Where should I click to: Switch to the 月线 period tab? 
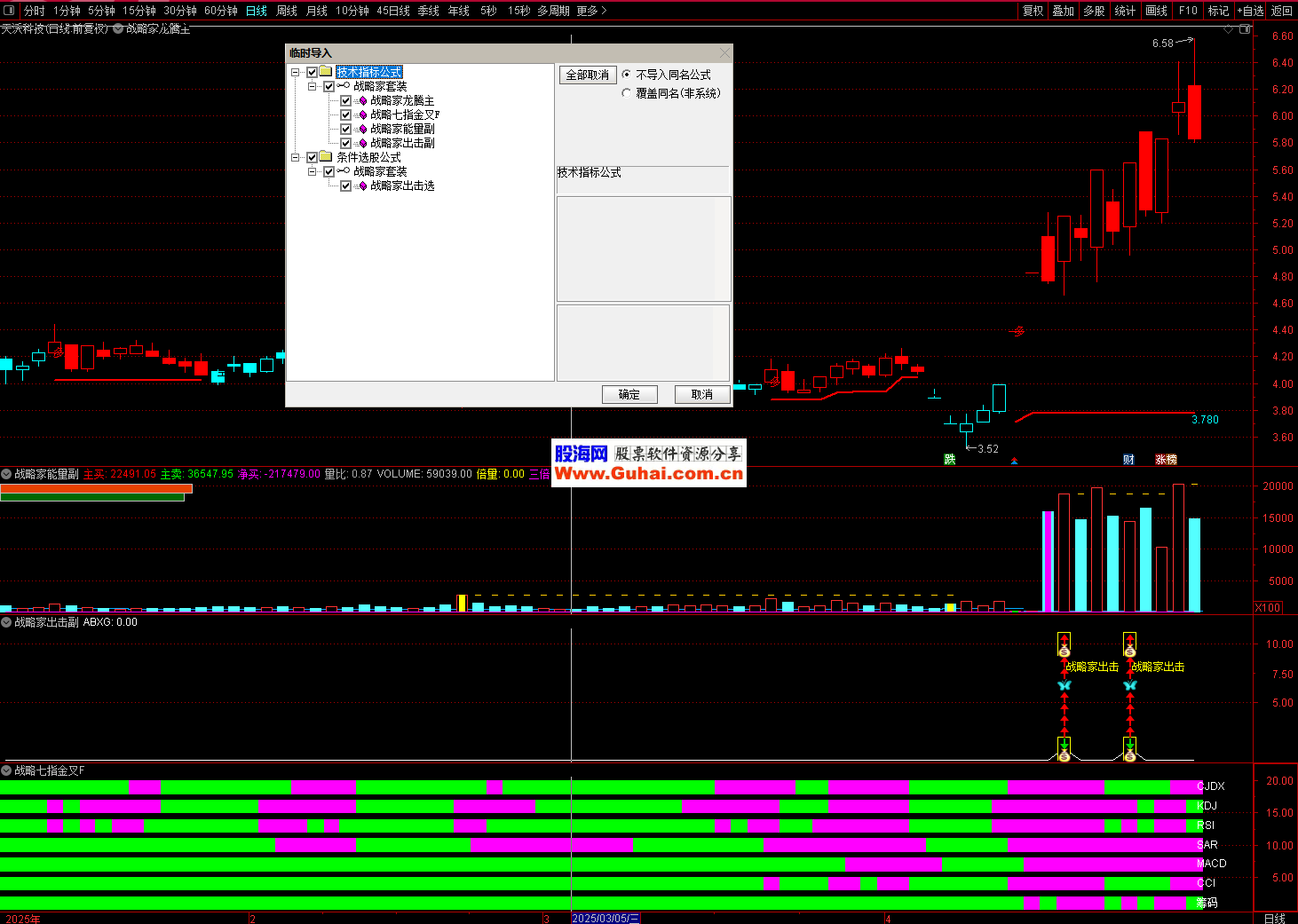coord(317,11)
